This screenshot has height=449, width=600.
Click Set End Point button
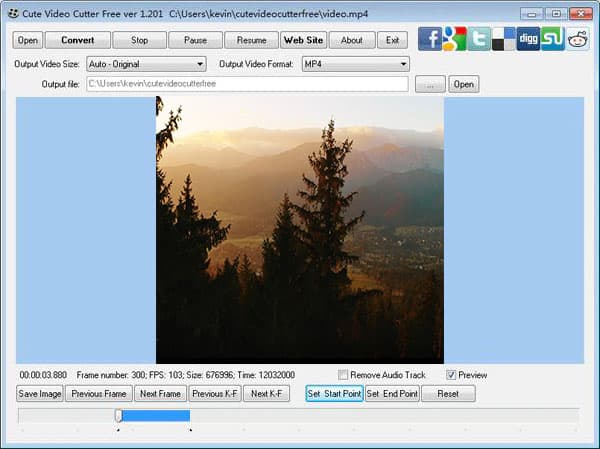click(x=392, y=394)
